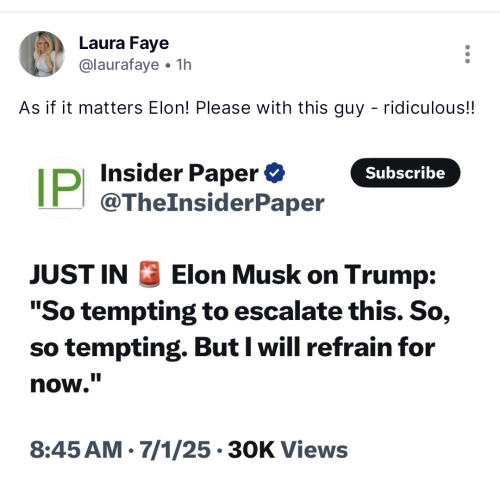The width and height of the screenshot is (500, 499).
Task: Click the Insider Paper IP logo
Action: (x=60, y=188)
